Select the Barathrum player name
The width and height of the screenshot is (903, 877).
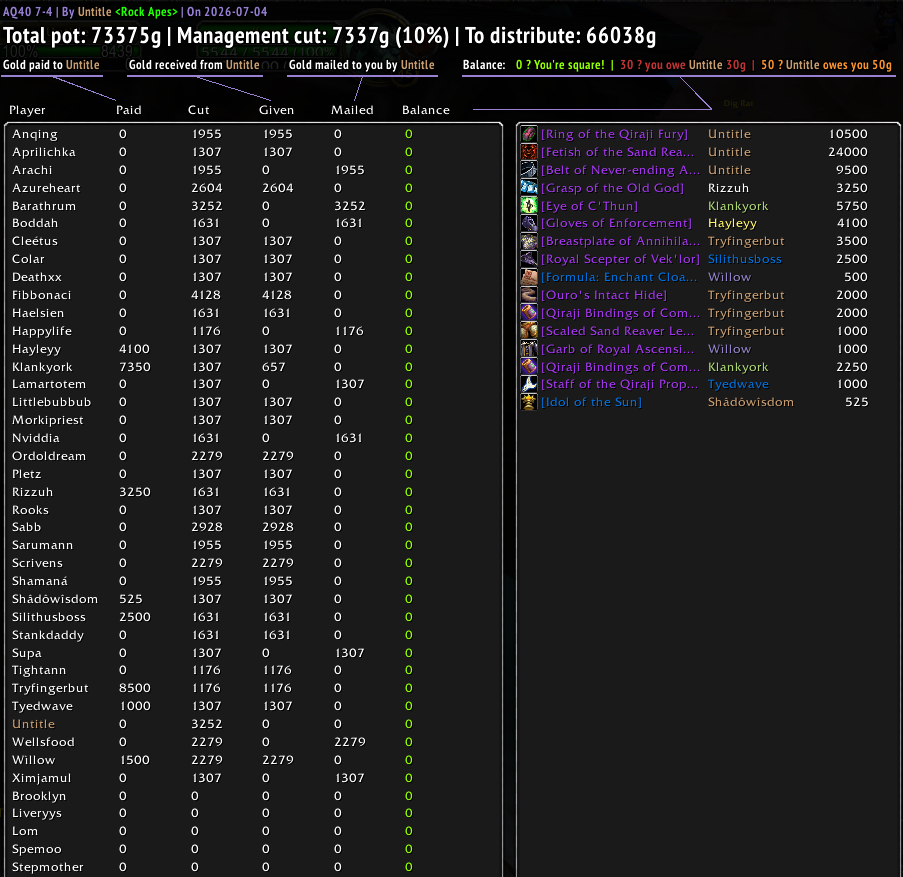point(44,206)
